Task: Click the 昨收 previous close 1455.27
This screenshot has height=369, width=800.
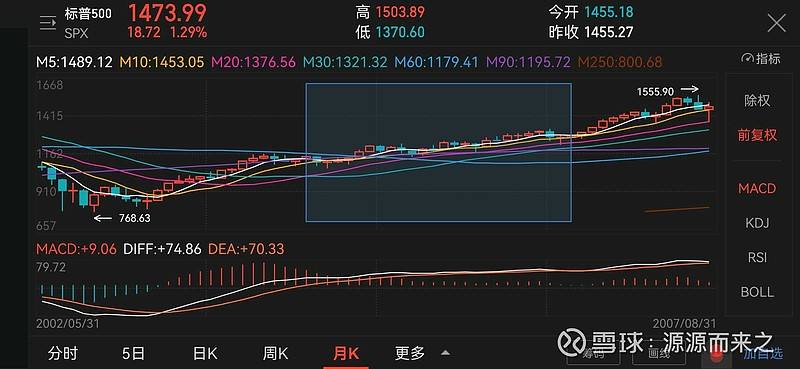Action: (x=609, y=32)
